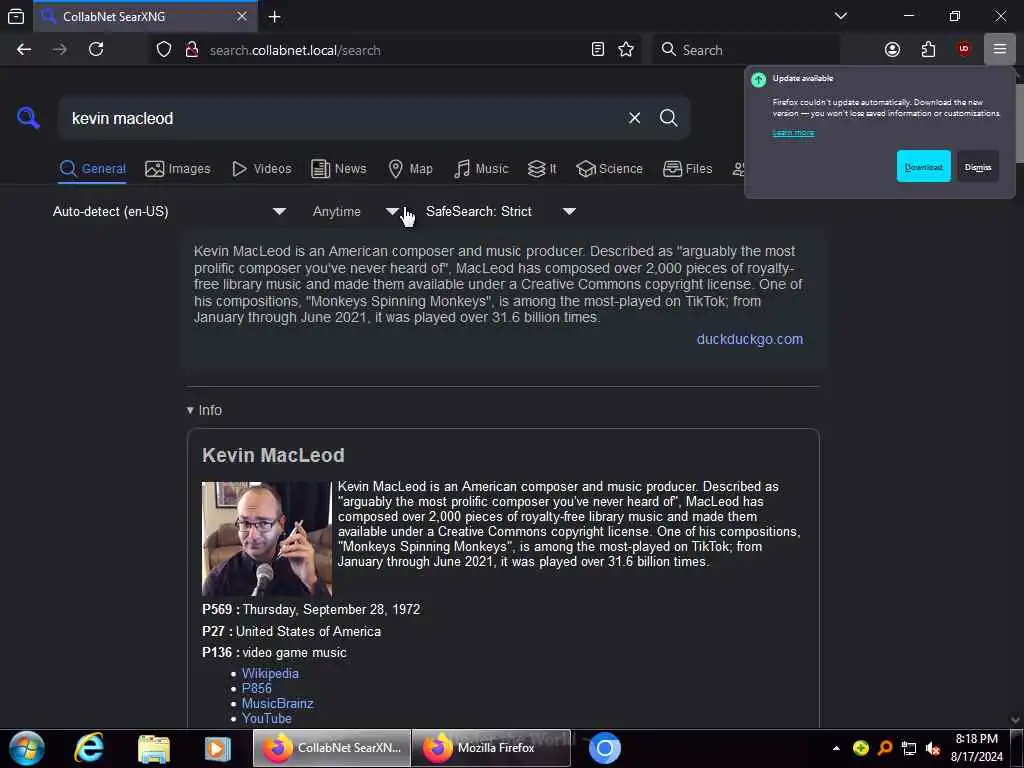The height and width of the screenshot is (768, 1024).
Task: Go back with the browser back arrow
Action: point(24,50)
